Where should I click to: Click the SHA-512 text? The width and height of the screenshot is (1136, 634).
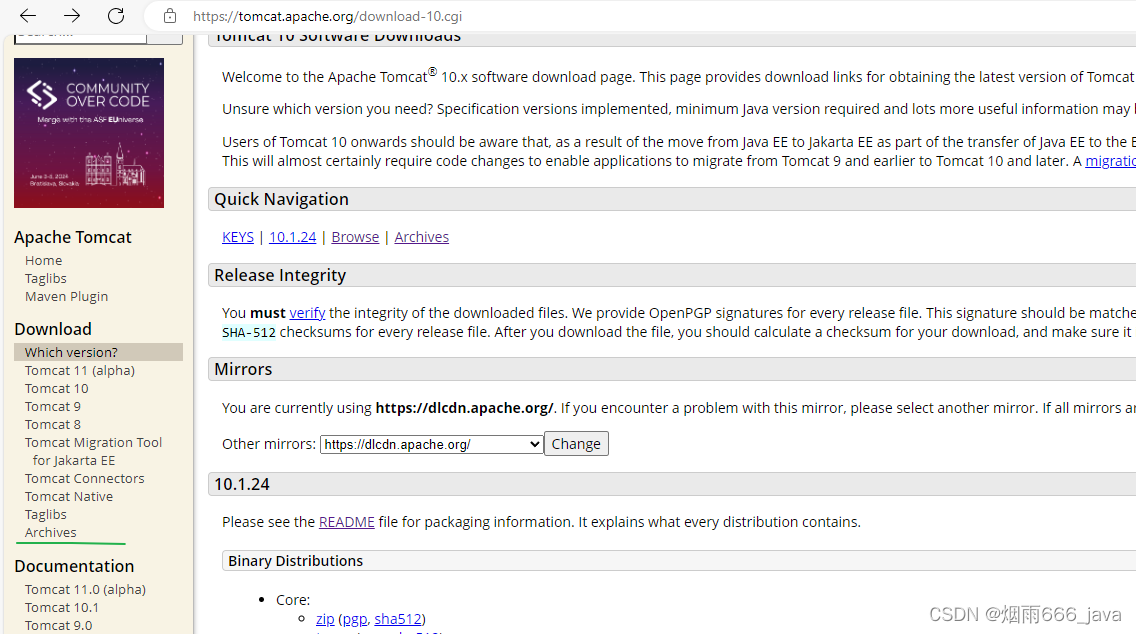point(248,333)
